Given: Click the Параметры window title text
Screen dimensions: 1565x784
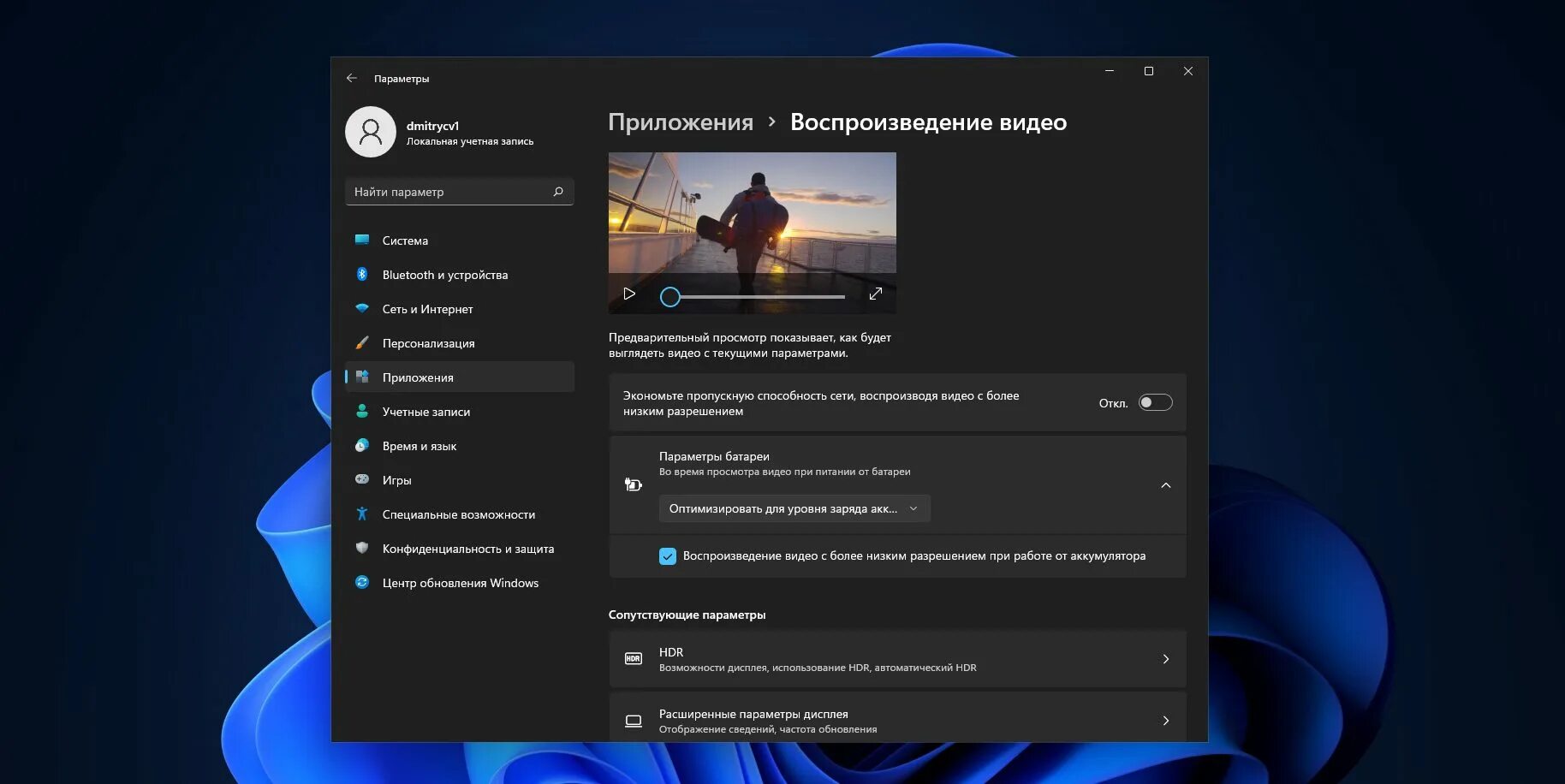Looking at the screenshot, I should pyautogui.click(x=402, y=79).
